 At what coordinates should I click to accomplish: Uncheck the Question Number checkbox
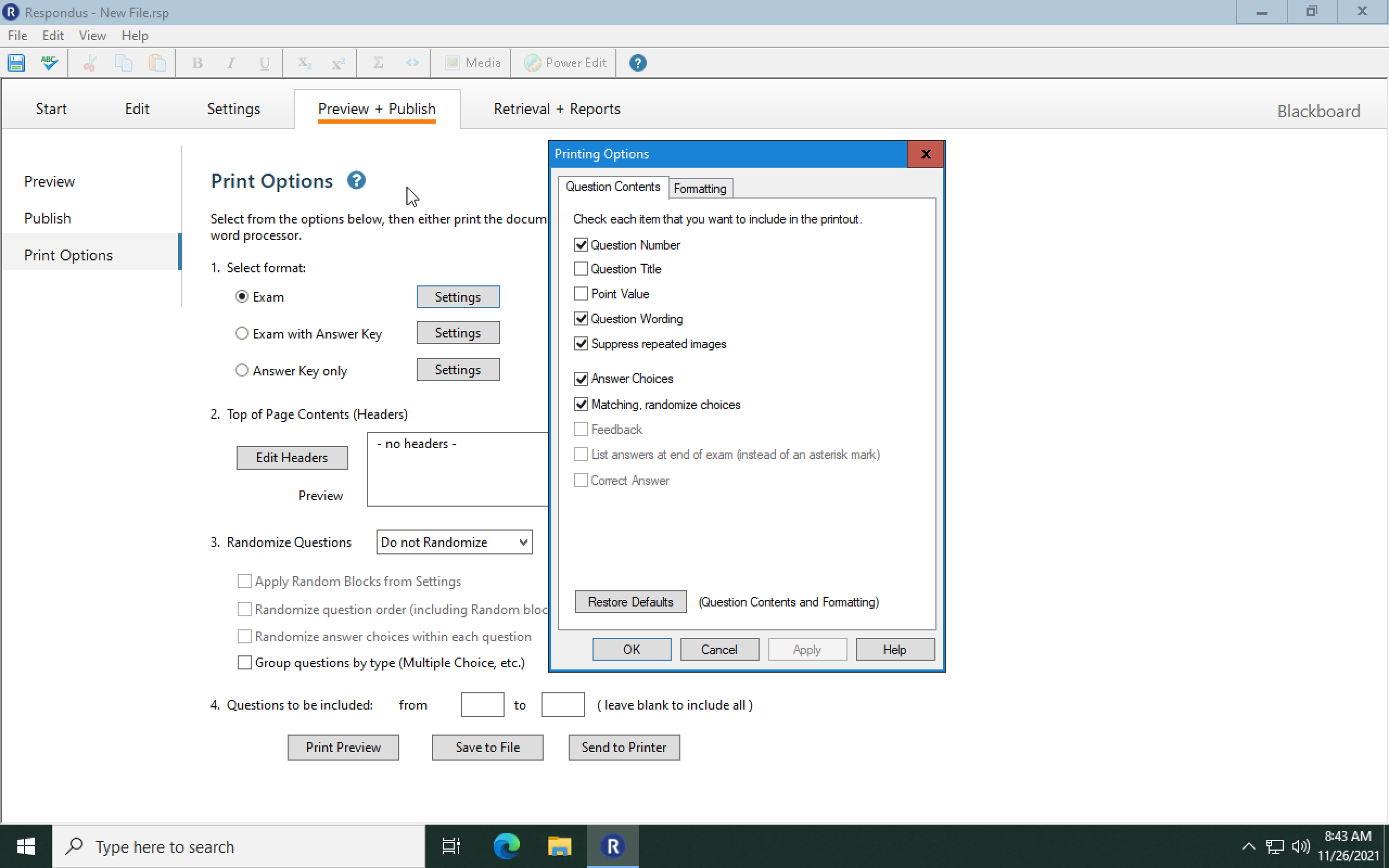pyautogui.click(x=581, y=245)
